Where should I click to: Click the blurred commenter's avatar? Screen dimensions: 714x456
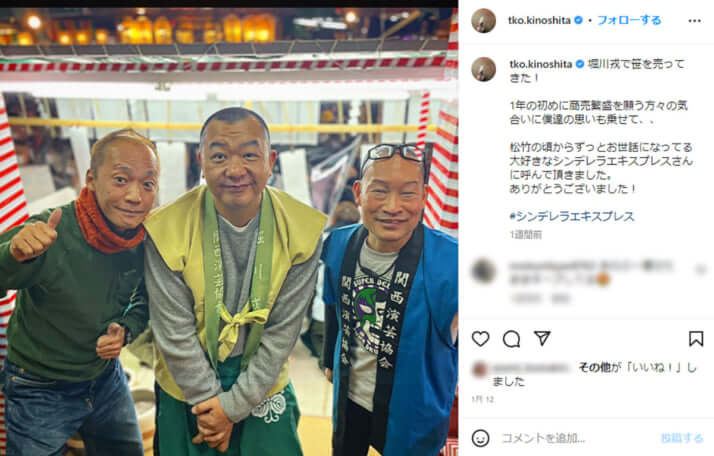(483, 270)
